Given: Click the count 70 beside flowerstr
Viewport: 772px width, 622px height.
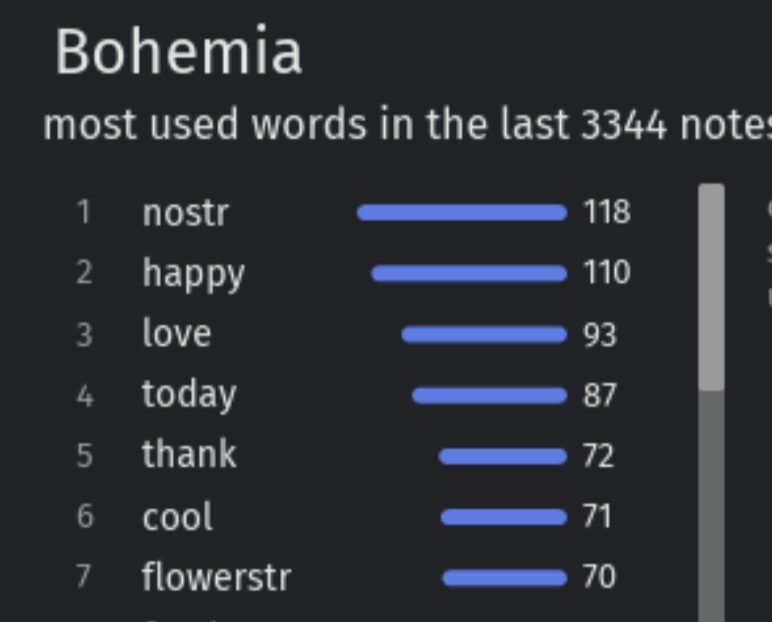Looking at the screenshot, I should coord(599,577).
